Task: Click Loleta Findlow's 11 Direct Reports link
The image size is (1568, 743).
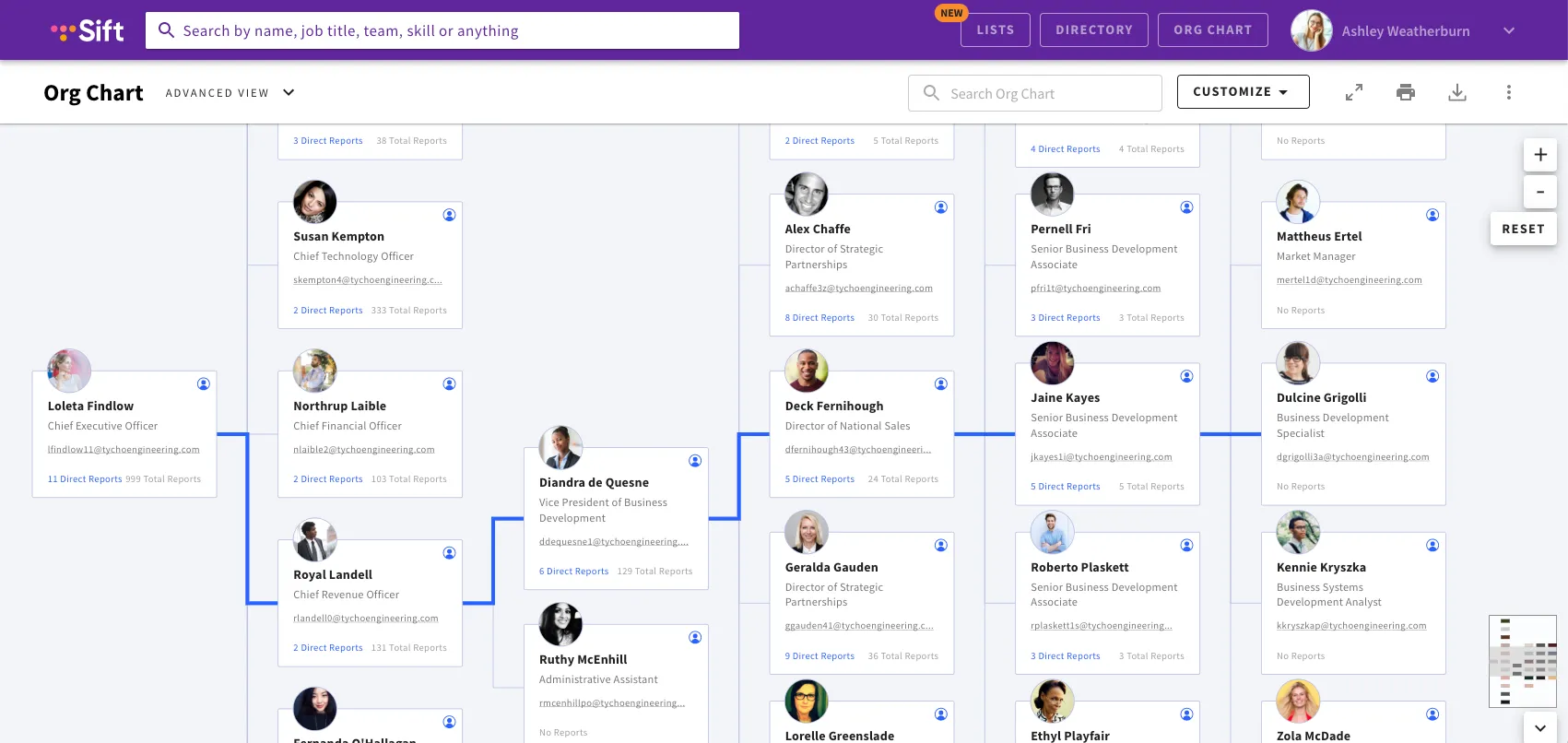Action: (85, 479)
